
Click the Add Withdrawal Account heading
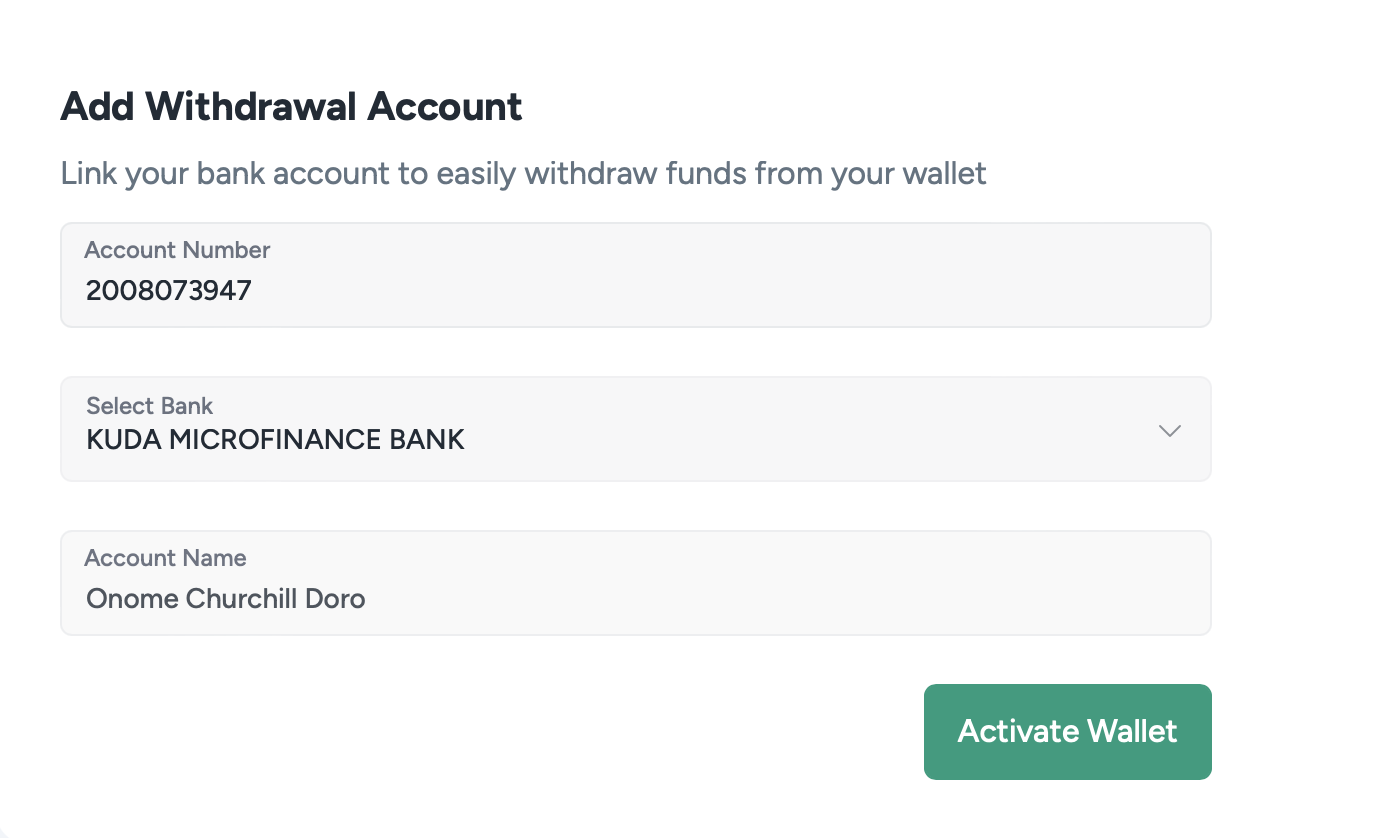coord(291,106)
